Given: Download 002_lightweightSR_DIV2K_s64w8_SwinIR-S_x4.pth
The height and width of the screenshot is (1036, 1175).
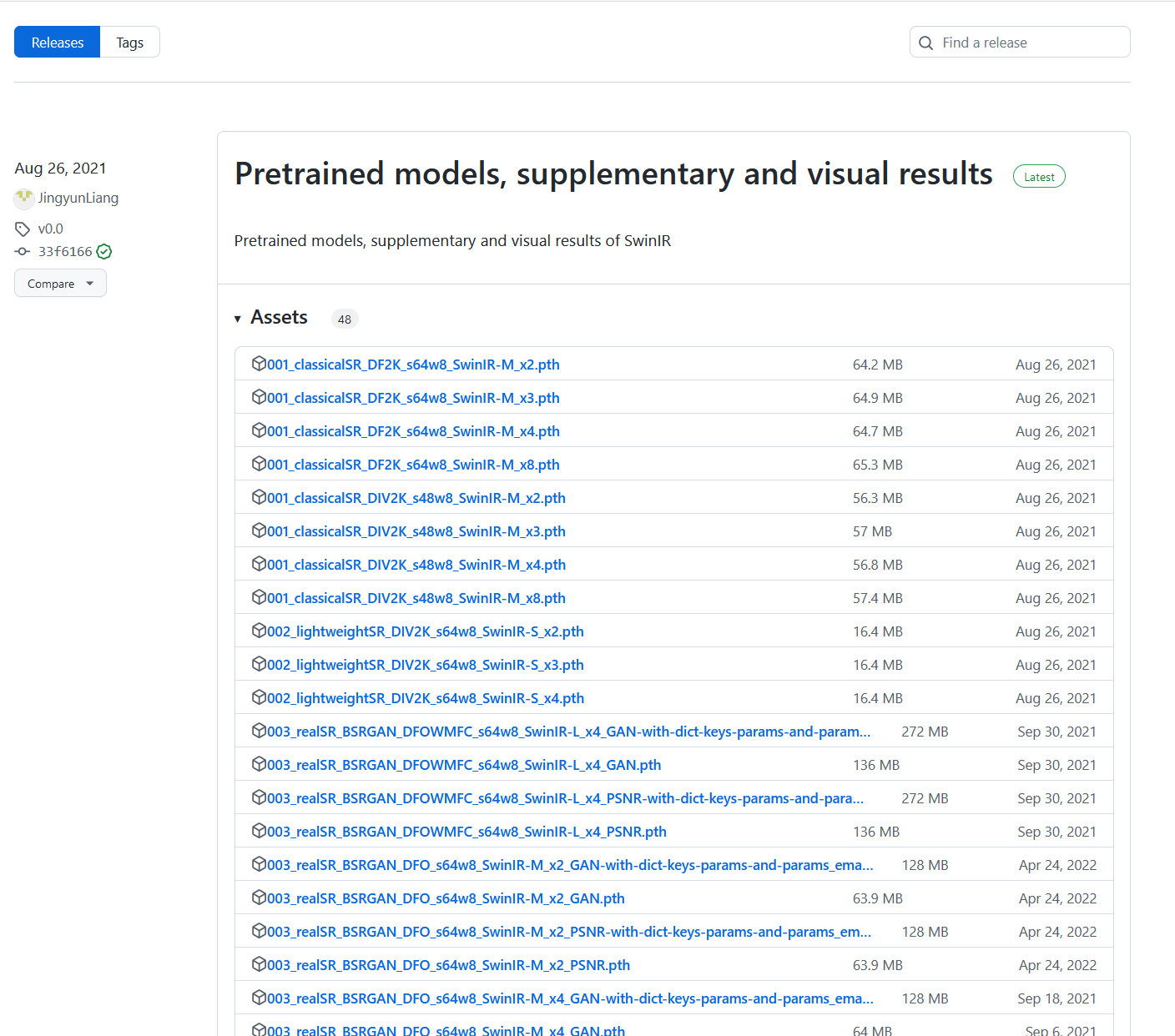Looking at the screenshot, I should tap(426, 698).
